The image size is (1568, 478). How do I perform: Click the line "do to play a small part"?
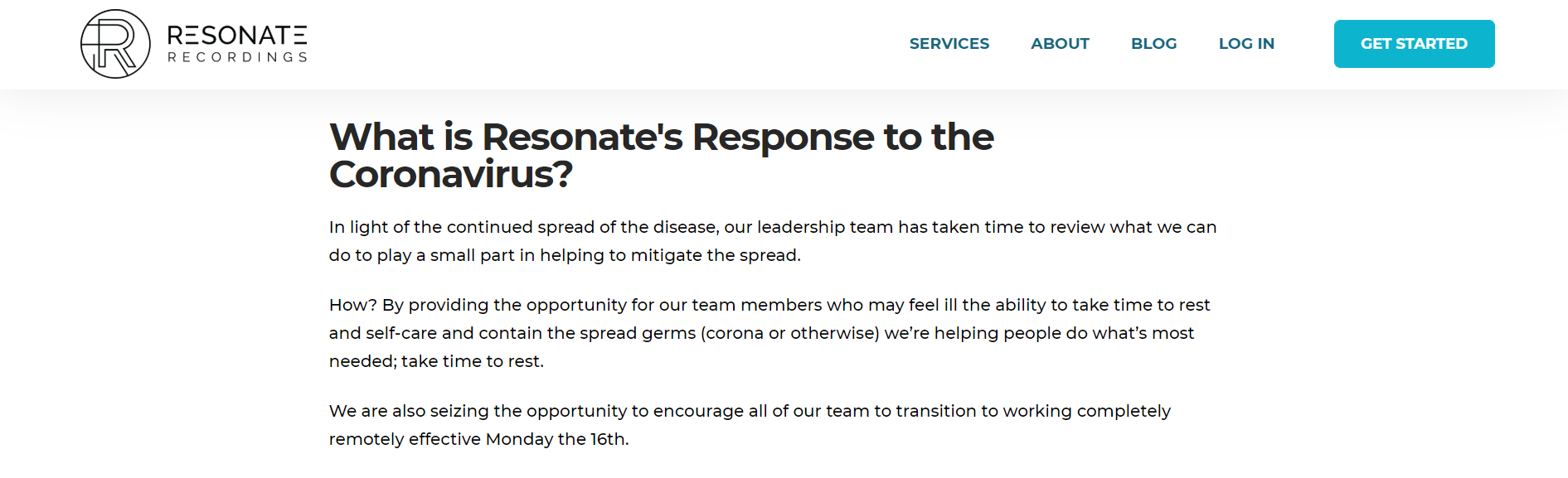click(564, 255)
